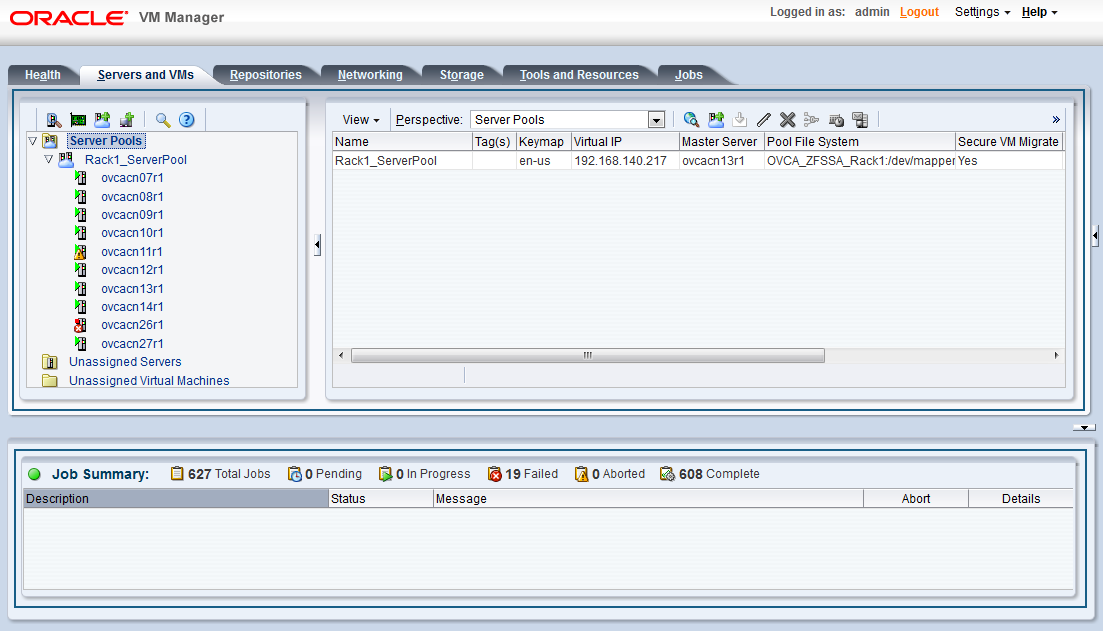This screenshot has height=631, width=1103.
Task: Click the Total Jobs clipboard icon
Action: (177, 473)
